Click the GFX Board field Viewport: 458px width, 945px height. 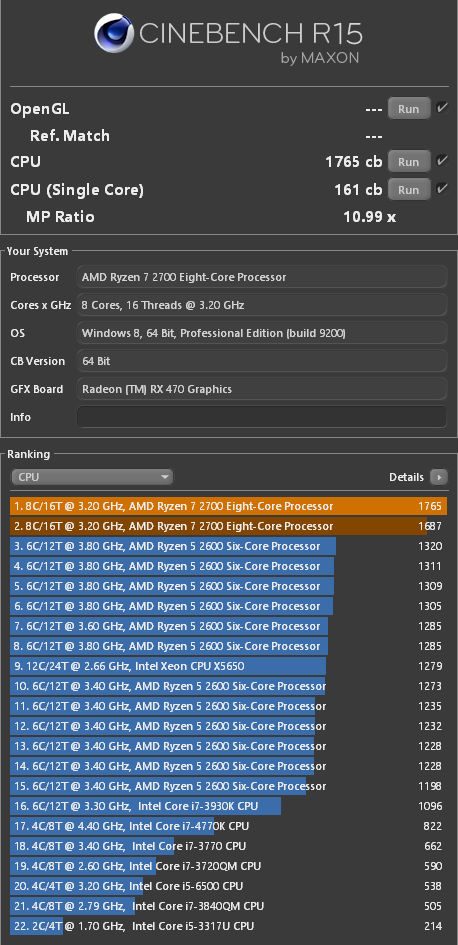point(262,389)
